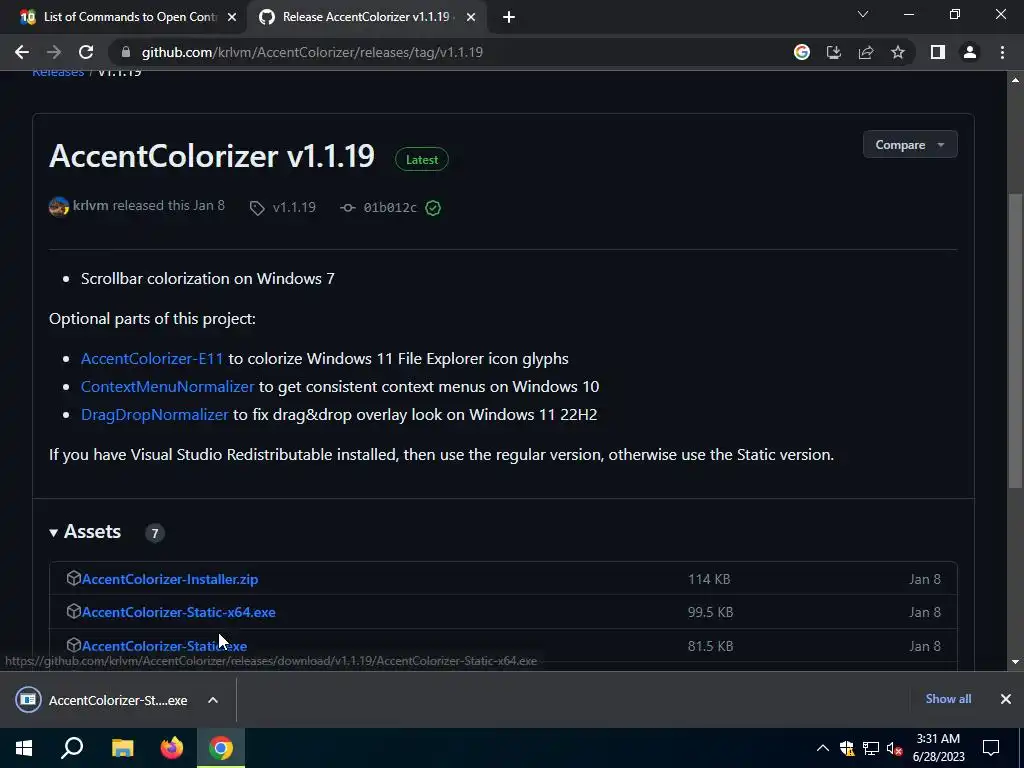
Task: Close the Release AccentColorizer tab
Action: [471, 18]
